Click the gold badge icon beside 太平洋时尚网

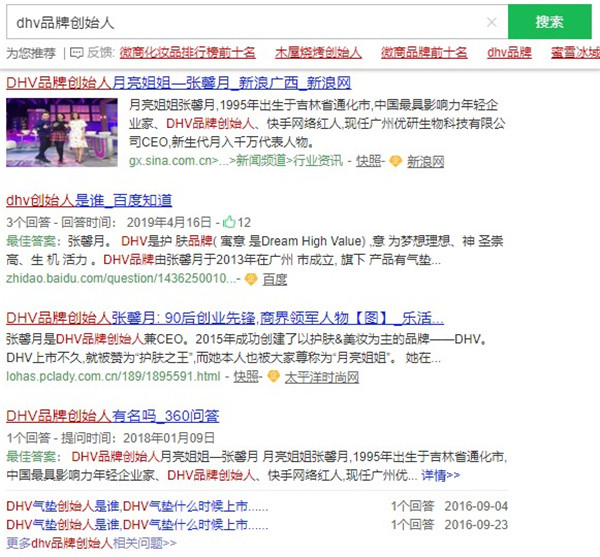point(272,377)
